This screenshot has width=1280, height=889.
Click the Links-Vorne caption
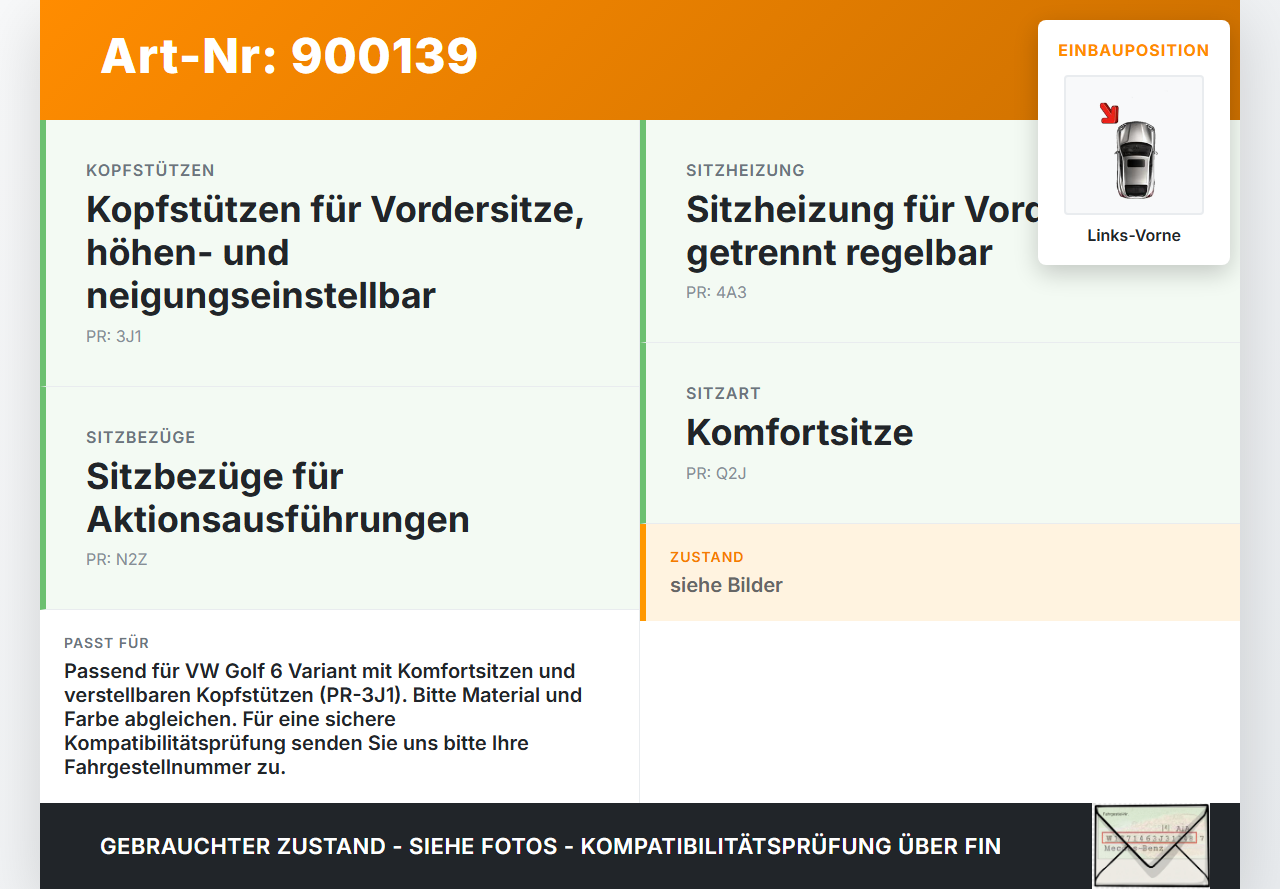[x=1134, y=236]
